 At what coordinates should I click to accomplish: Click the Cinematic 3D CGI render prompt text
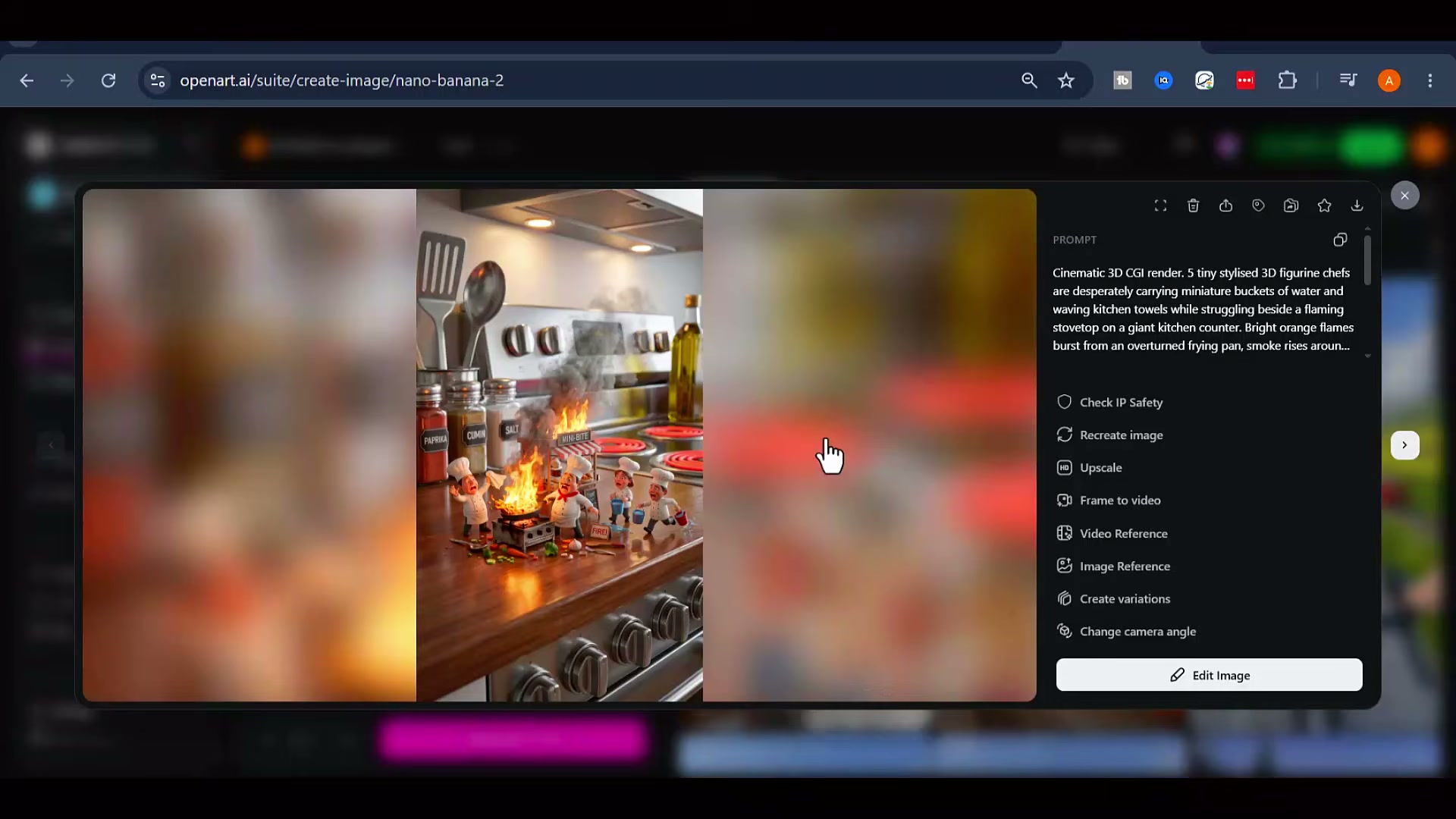click(1203, 309)
